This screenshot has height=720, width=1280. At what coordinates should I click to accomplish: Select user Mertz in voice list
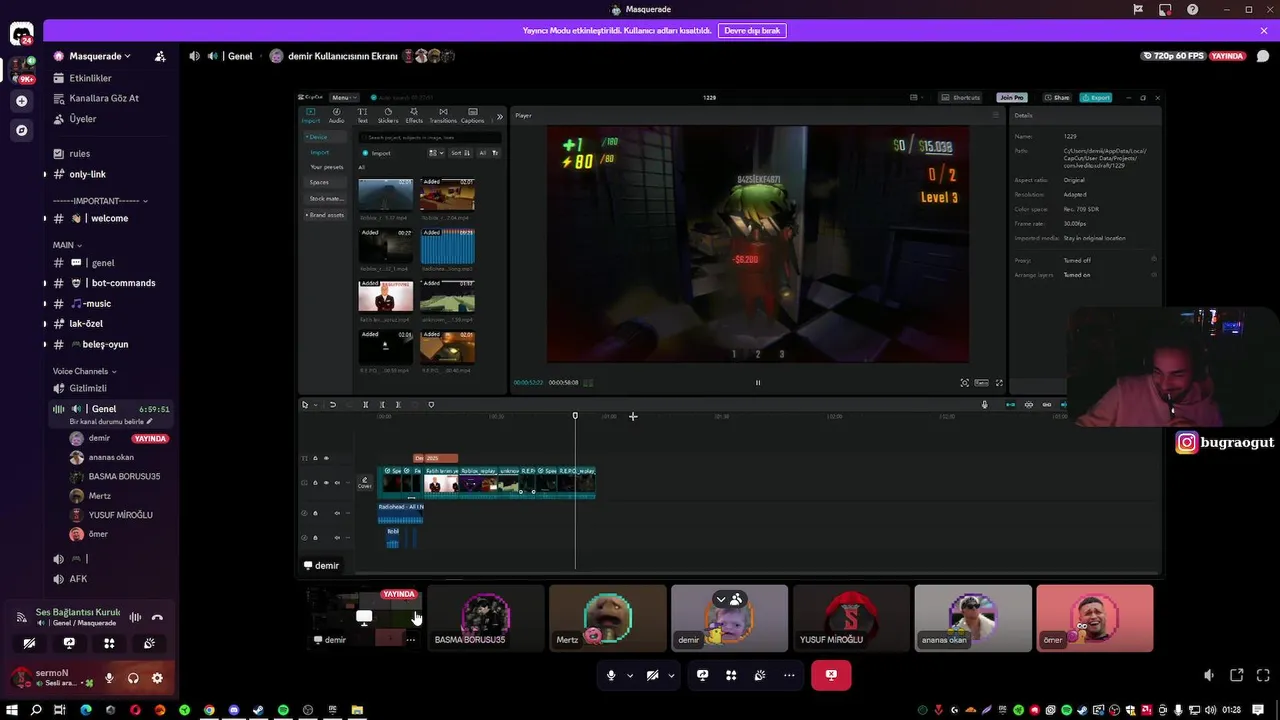click(x=99, y=495)
